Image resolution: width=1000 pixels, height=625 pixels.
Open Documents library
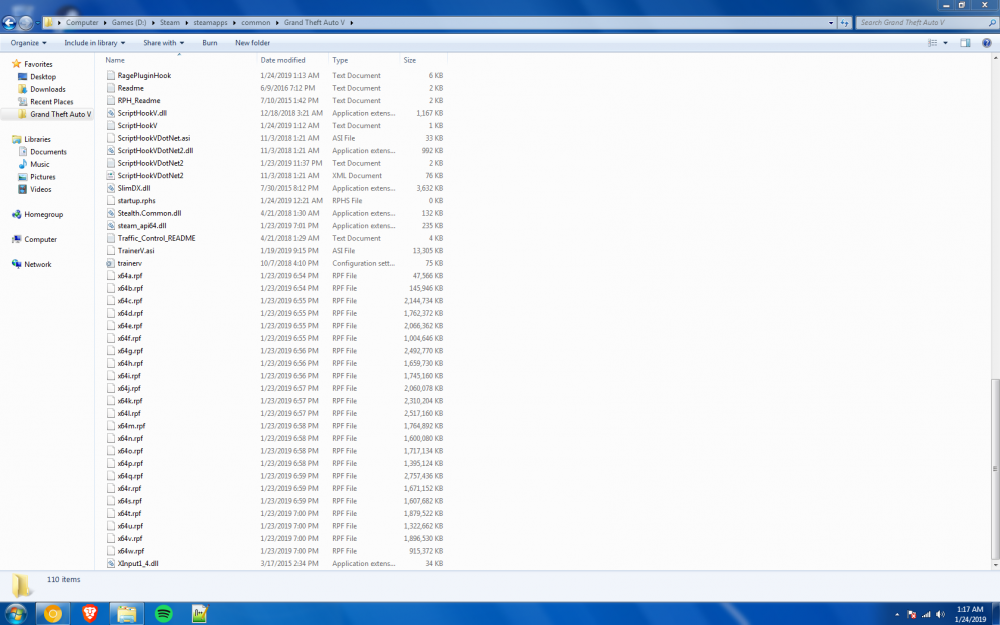[48, 152]
